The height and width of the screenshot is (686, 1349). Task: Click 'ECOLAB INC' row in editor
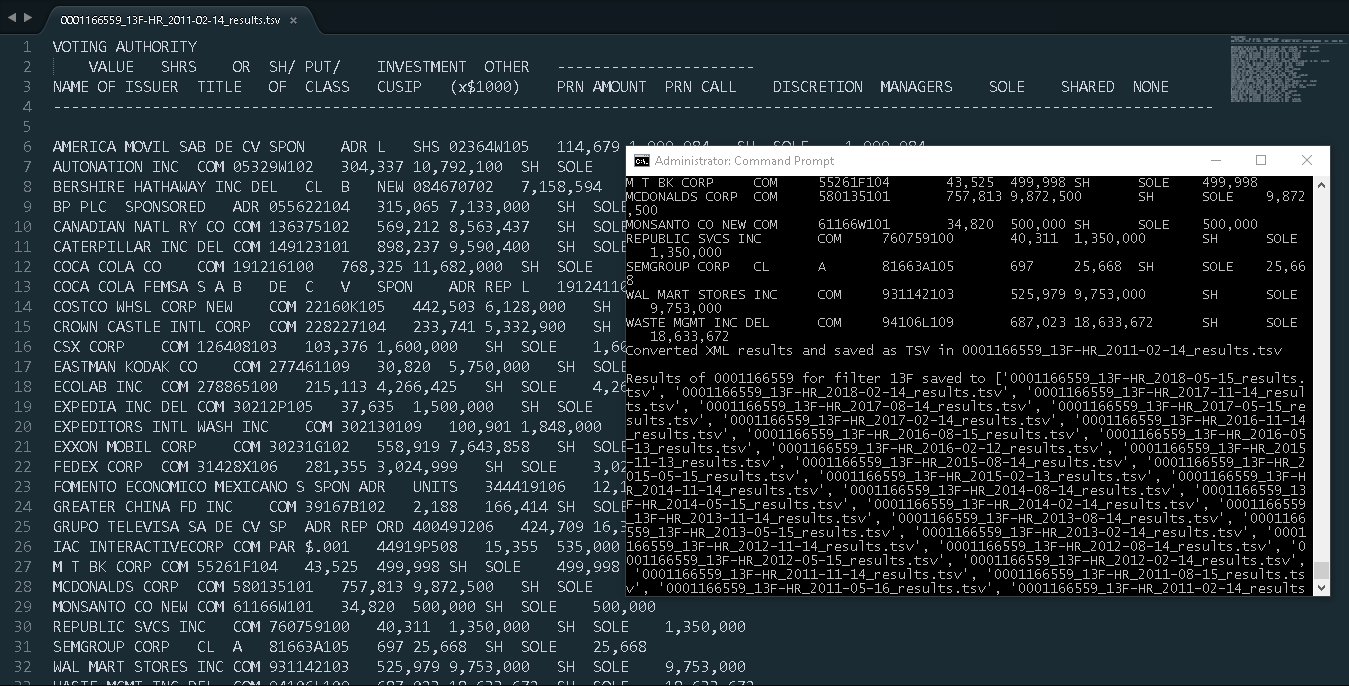[x=98, y=387]
